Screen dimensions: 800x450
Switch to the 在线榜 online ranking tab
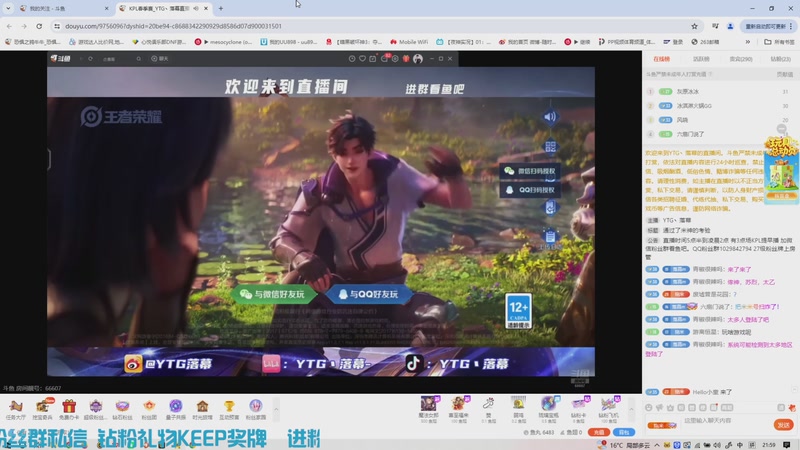pos(662,59)
